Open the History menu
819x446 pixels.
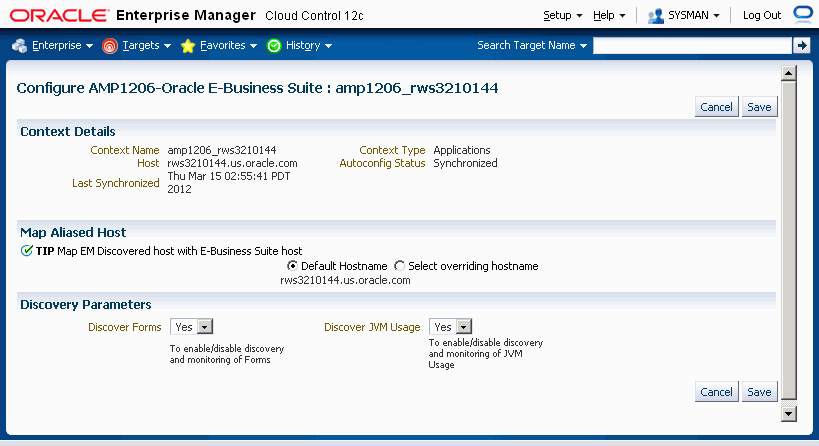(x=309, y=45)
